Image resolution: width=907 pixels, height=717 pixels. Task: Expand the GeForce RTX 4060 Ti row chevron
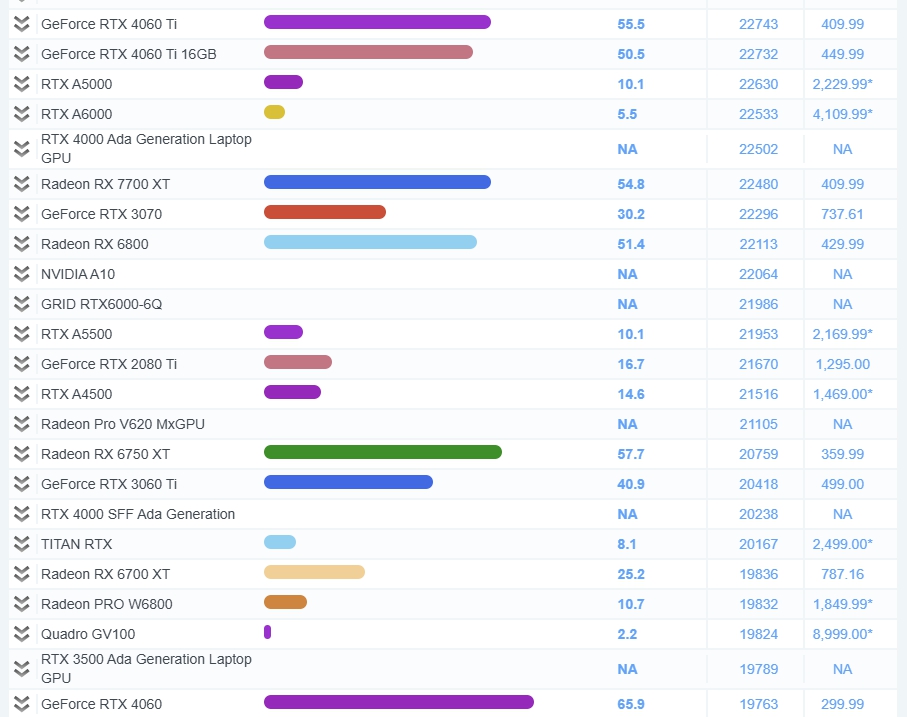coord(21,24)
